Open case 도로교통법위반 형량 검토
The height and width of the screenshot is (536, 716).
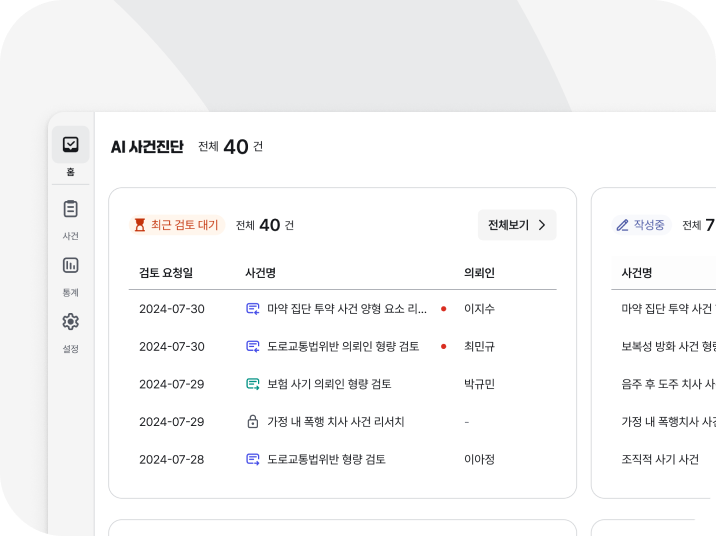(x=326, y=459)
